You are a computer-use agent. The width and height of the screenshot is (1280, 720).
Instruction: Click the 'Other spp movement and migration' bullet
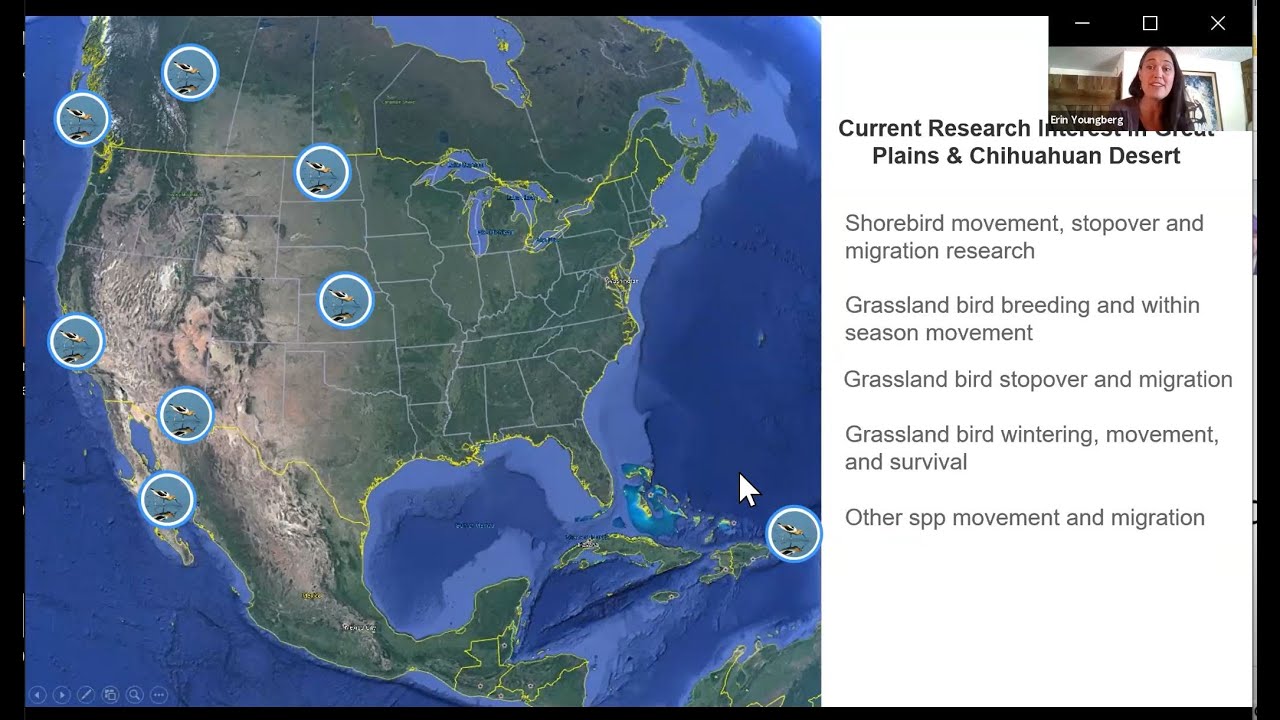[x=1024, y=518]
